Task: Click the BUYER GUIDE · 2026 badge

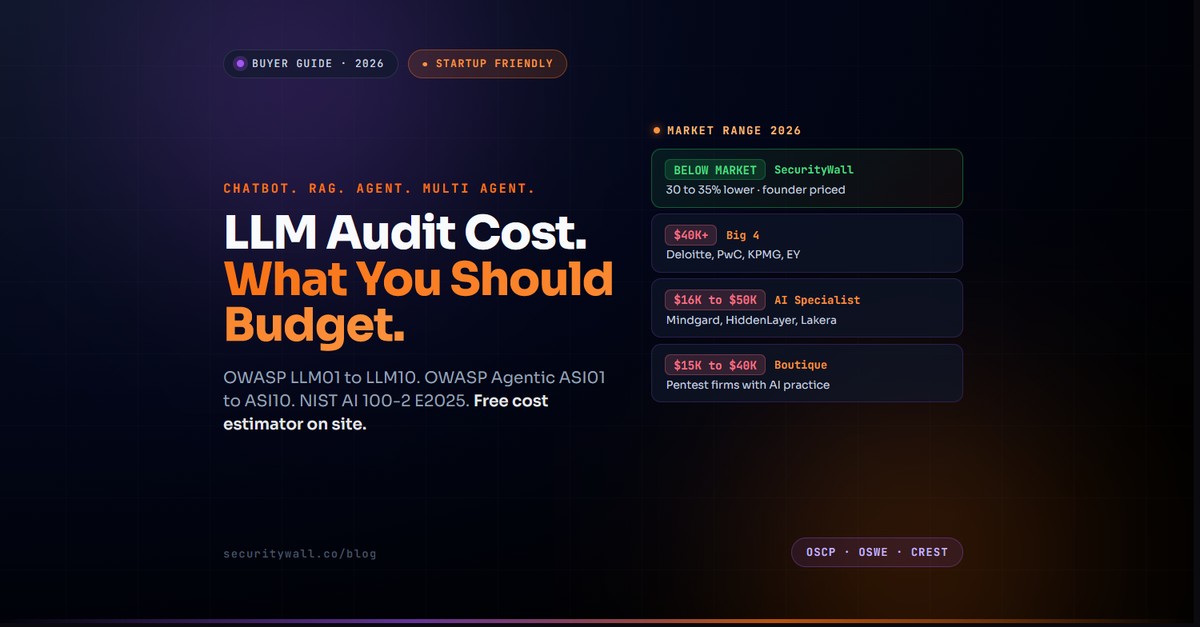Action: point(310,64)
